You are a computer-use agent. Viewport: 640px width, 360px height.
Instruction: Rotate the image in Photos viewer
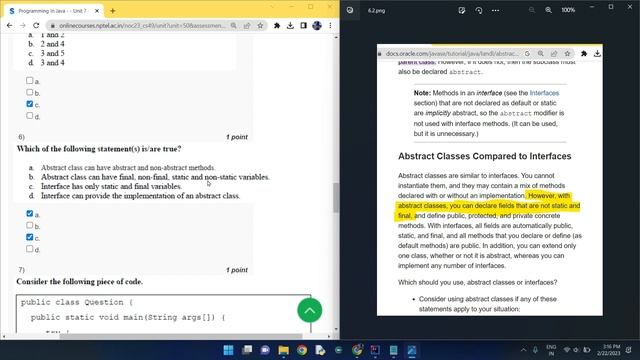[478, 10]
